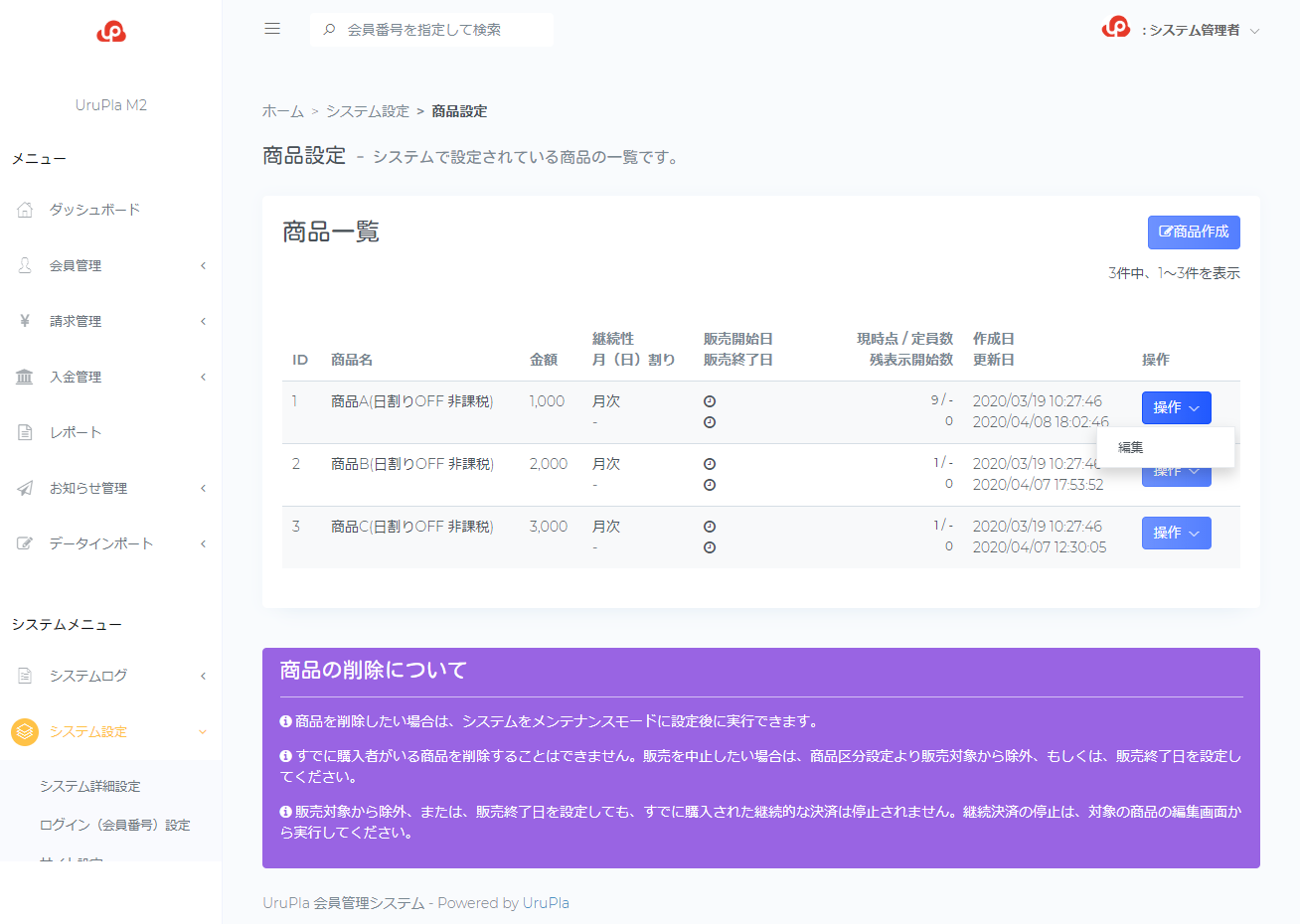Click the 会員管理 person icon
The image size is (1300, 924).
click(x=25, y=265)
